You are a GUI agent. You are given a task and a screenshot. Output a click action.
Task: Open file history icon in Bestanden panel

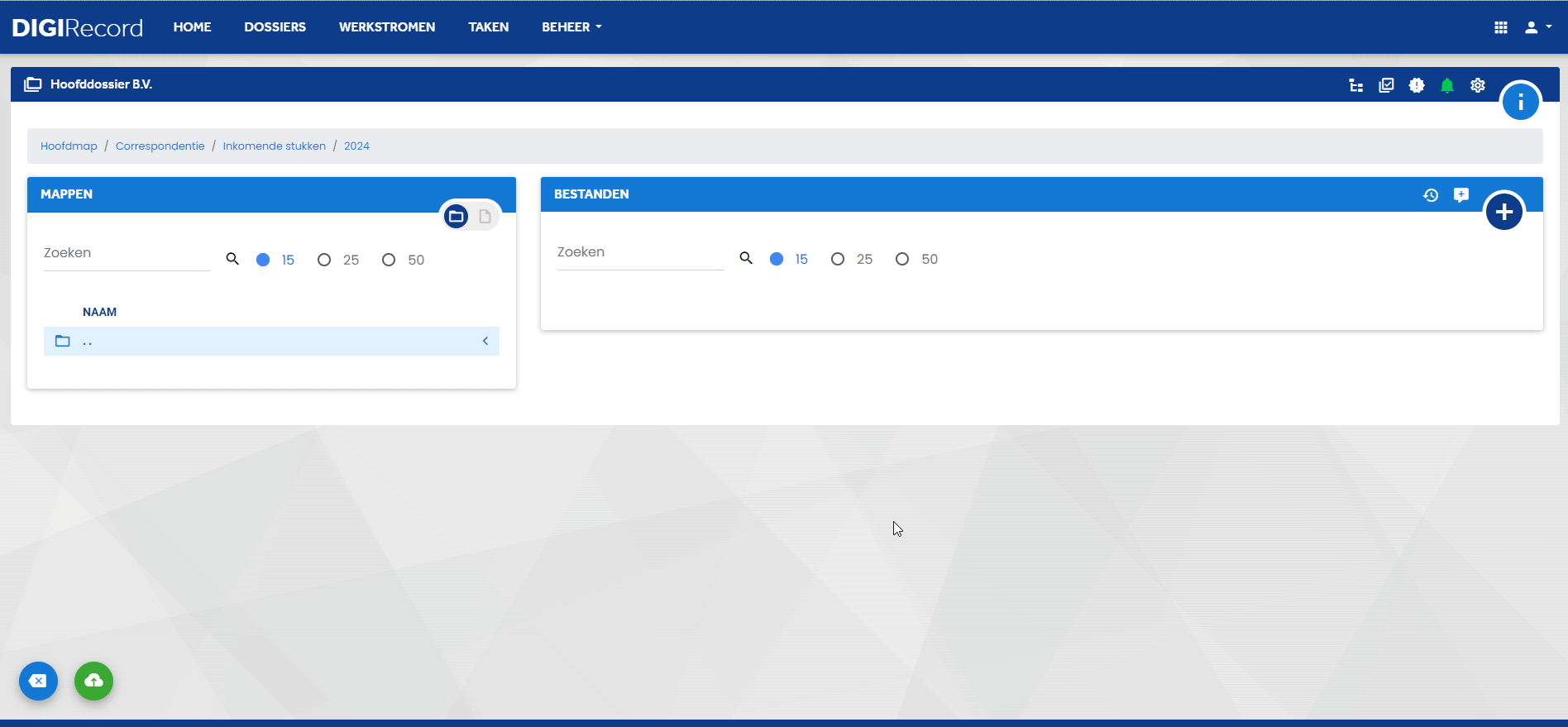1431,195
